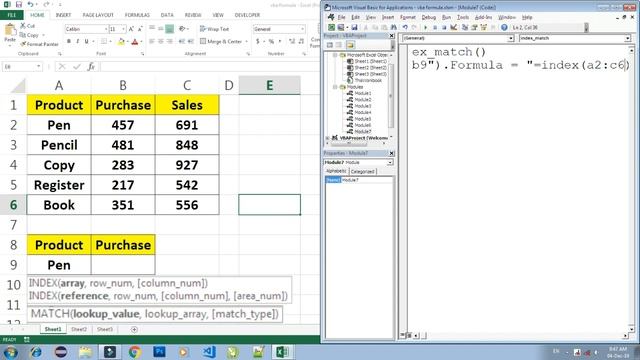Toggle middle align button
The image size is (640, 360).
(x=160, y=29)
